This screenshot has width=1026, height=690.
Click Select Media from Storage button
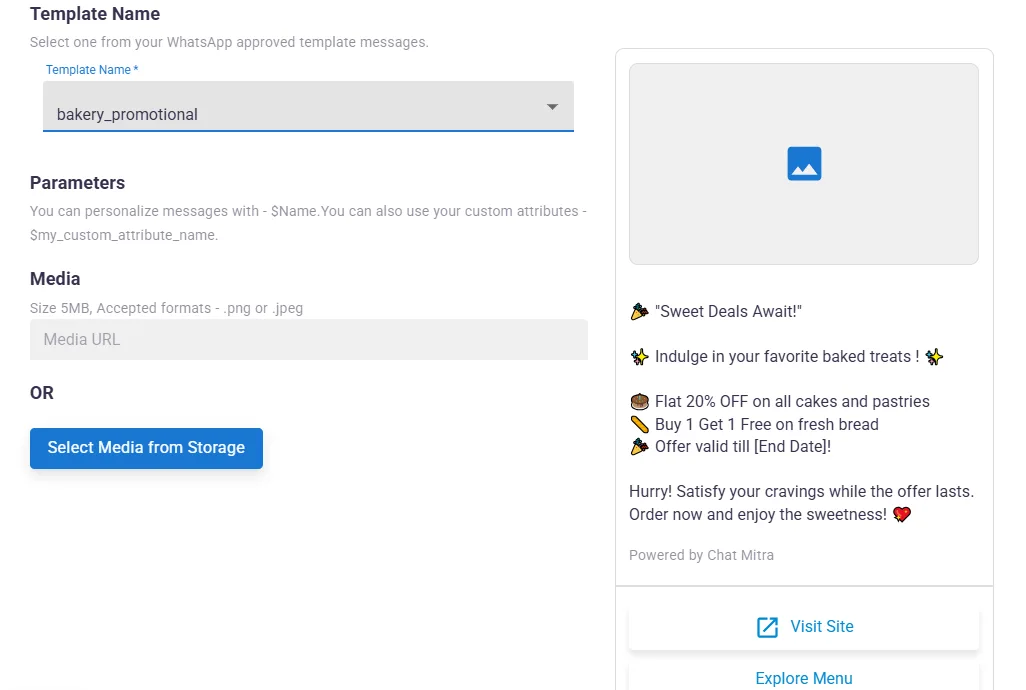[x=147, y=448]
